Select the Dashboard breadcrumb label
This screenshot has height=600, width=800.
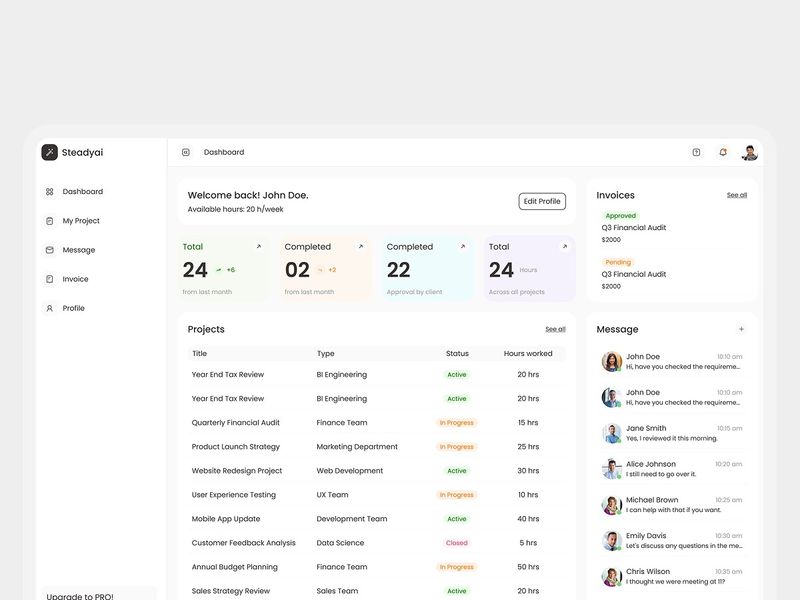coord(222,151)
